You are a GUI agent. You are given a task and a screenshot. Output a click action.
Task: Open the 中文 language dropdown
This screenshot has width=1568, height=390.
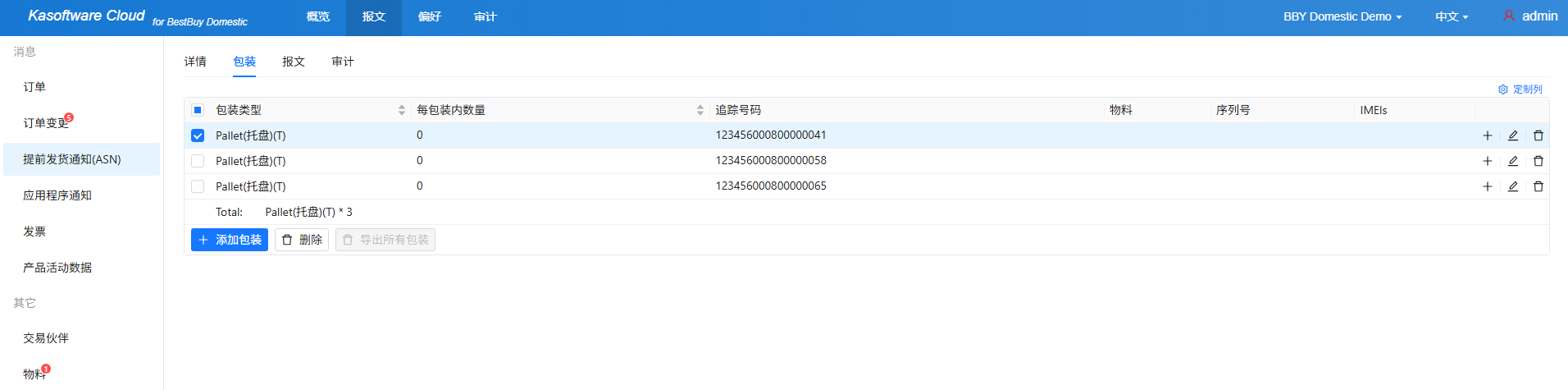click(x=1451, y=16)
